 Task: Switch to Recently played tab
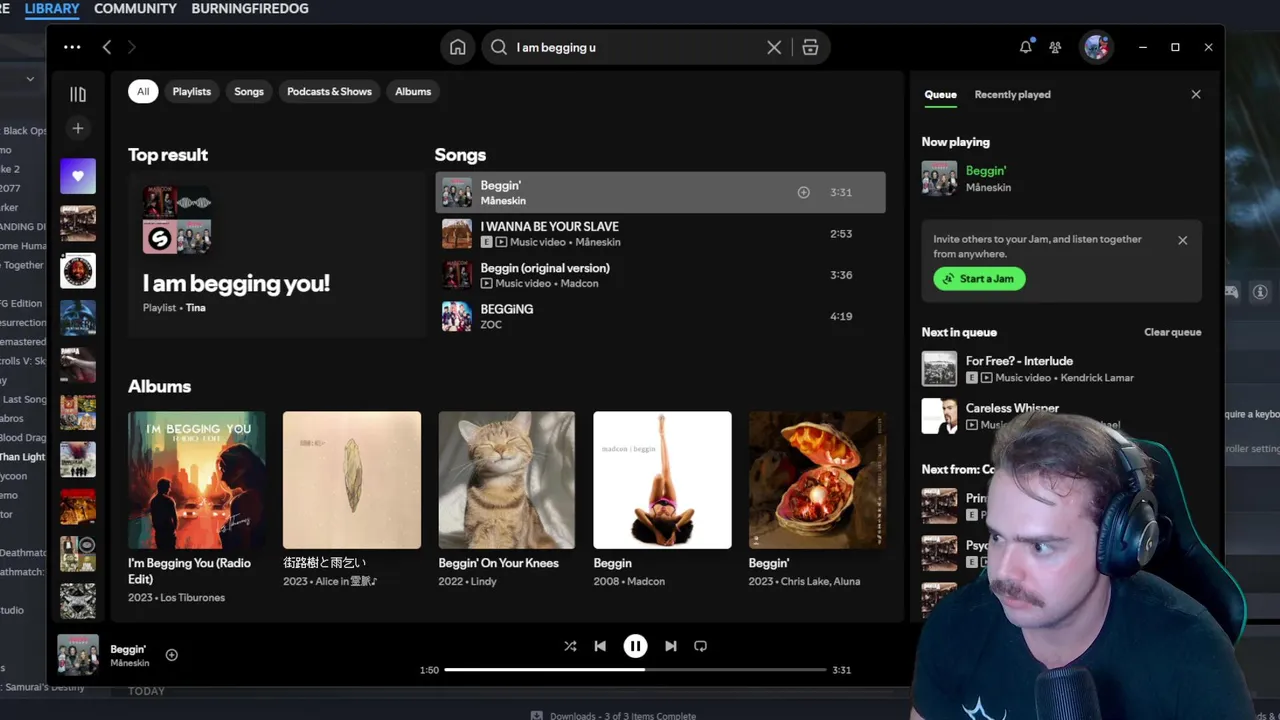coord(1013,94)
